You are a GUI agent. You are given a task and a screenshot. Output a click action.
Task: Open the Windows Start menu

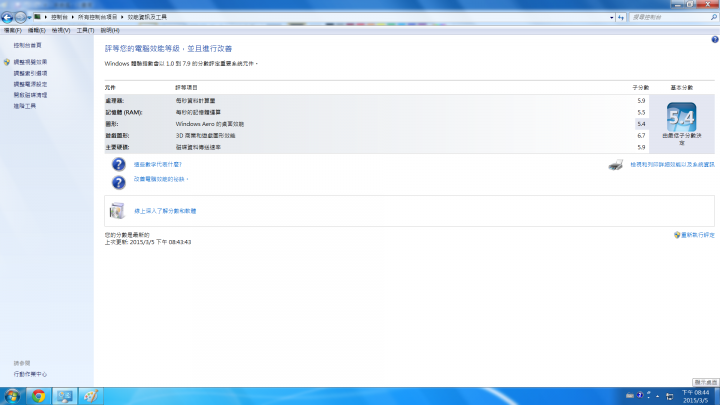pyautogui.click(x=12, y=396)
